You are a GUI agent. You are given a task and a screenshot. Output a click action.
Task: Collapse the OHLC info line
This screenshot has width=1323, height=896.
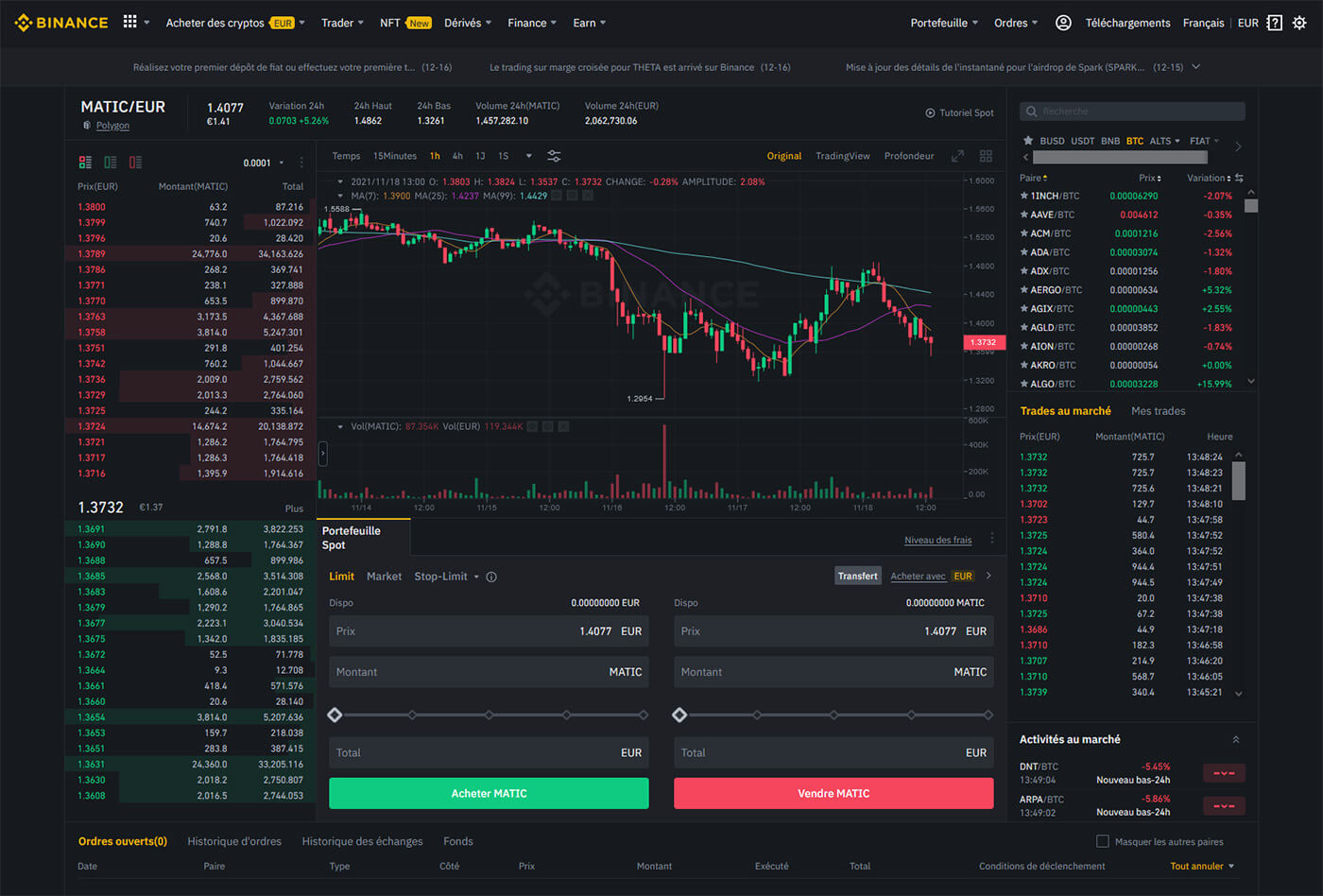pyautogui.click(x=340, y=181)
